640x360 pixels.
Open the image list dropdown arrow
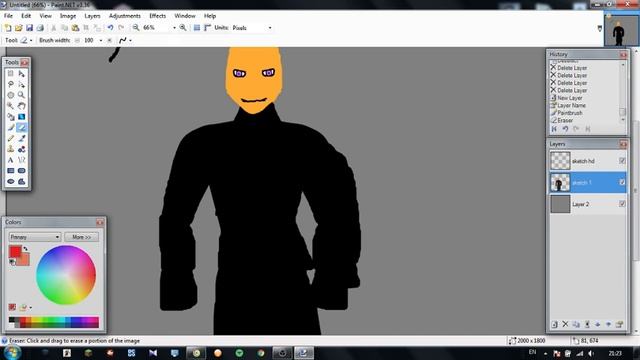coord(600,28)
